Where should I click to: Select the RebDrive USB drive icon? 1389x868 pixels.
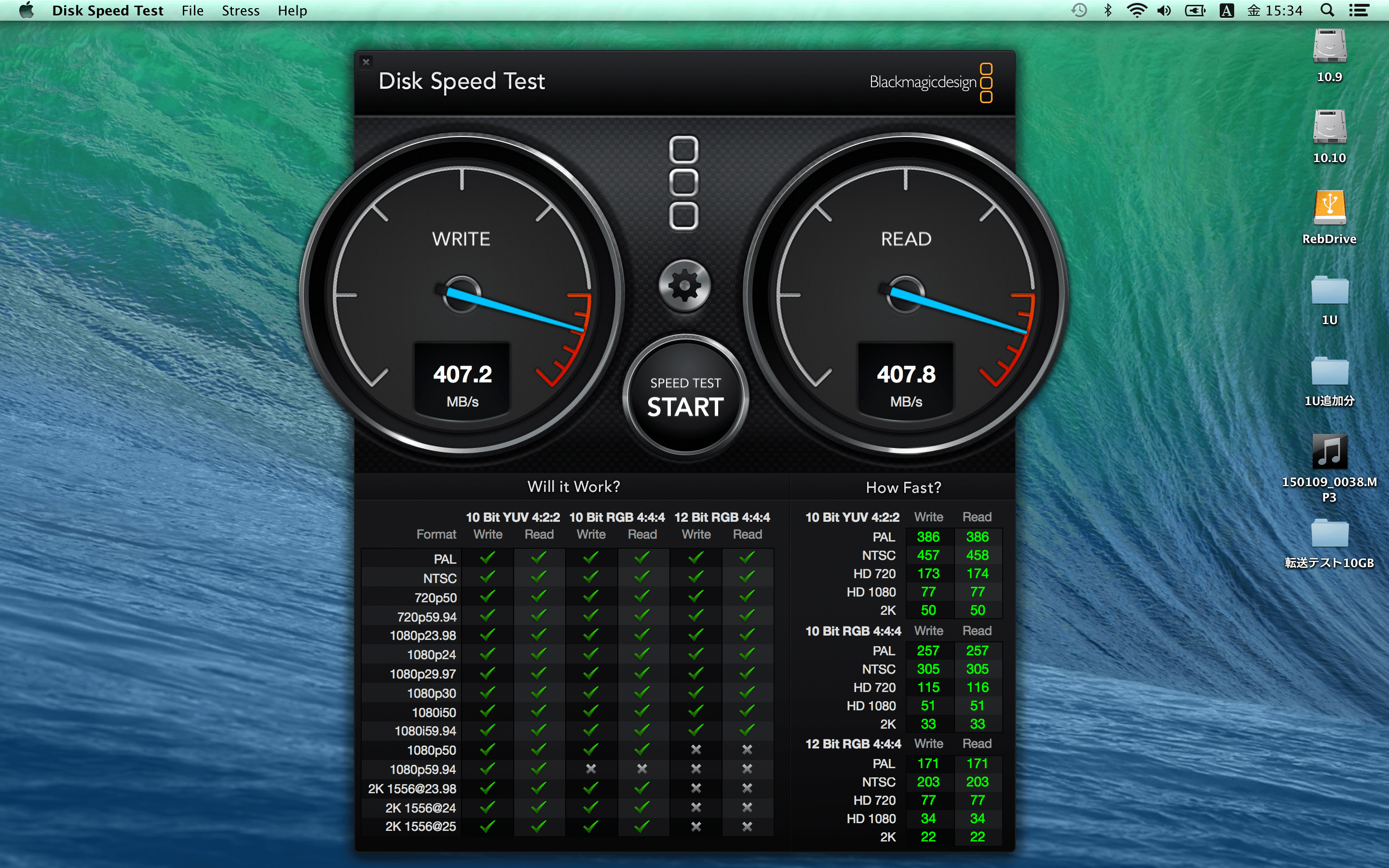point(1329,208)
